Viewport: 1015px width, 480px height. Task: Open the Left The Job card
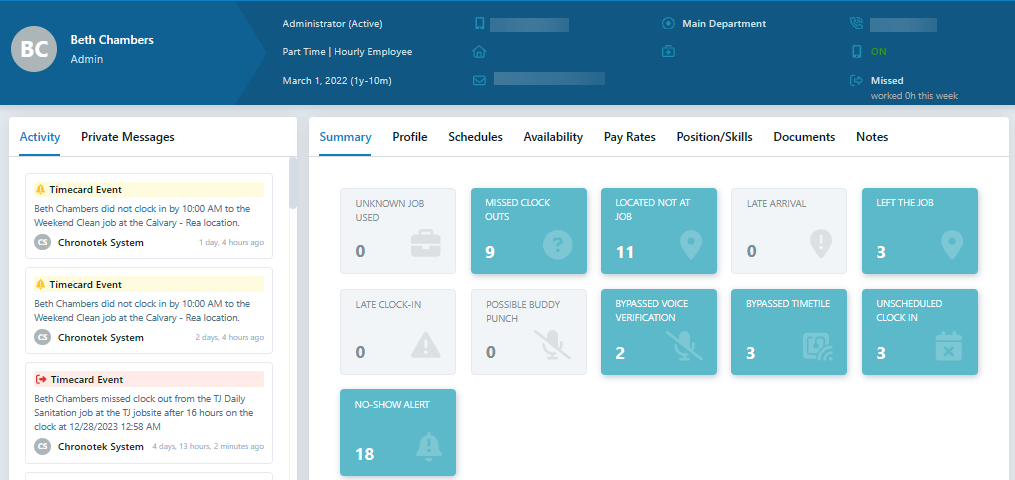click(x=920, y=231)
